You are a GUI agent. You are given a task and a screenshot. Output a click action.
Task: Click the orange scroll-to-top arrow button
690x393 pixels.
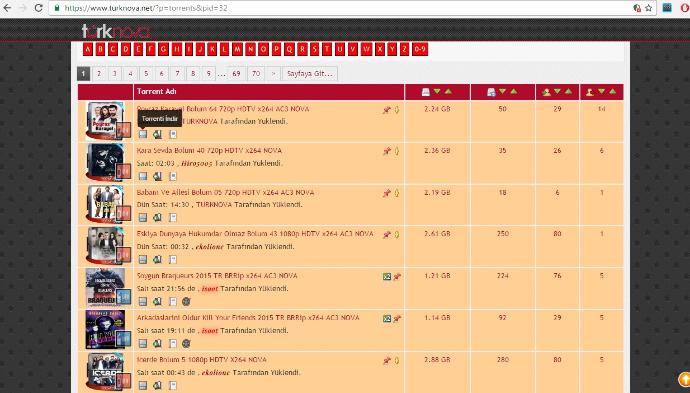684,379
